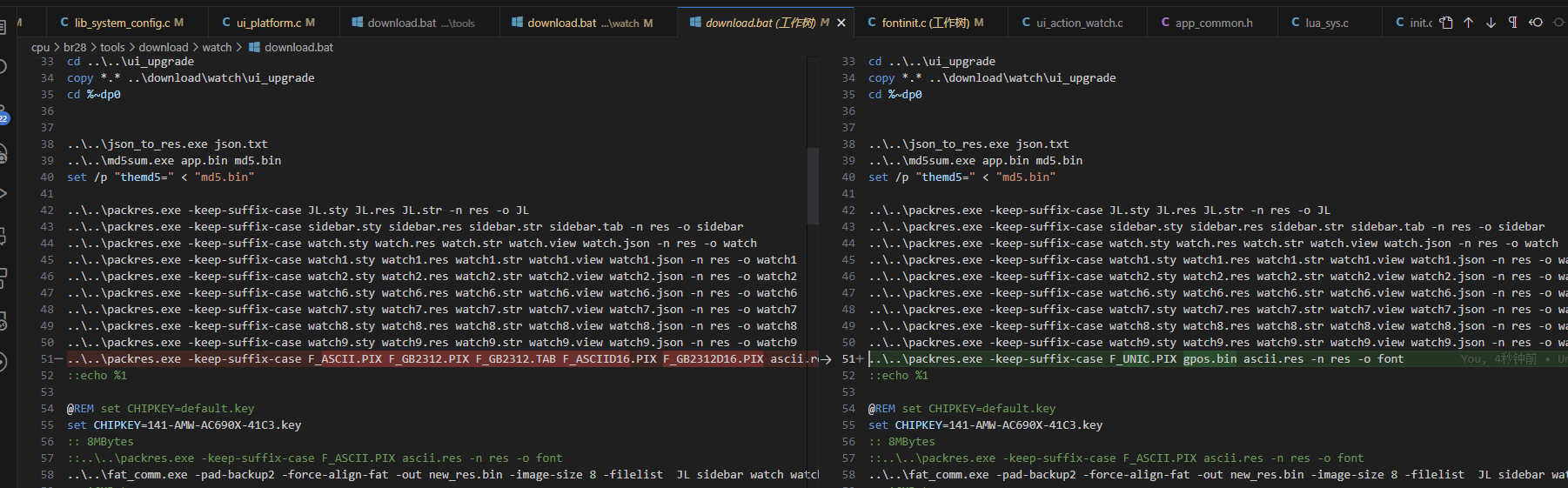
Task: Click F_UNIC.PIX in right pane line 51
Action: click(1142, 358)
